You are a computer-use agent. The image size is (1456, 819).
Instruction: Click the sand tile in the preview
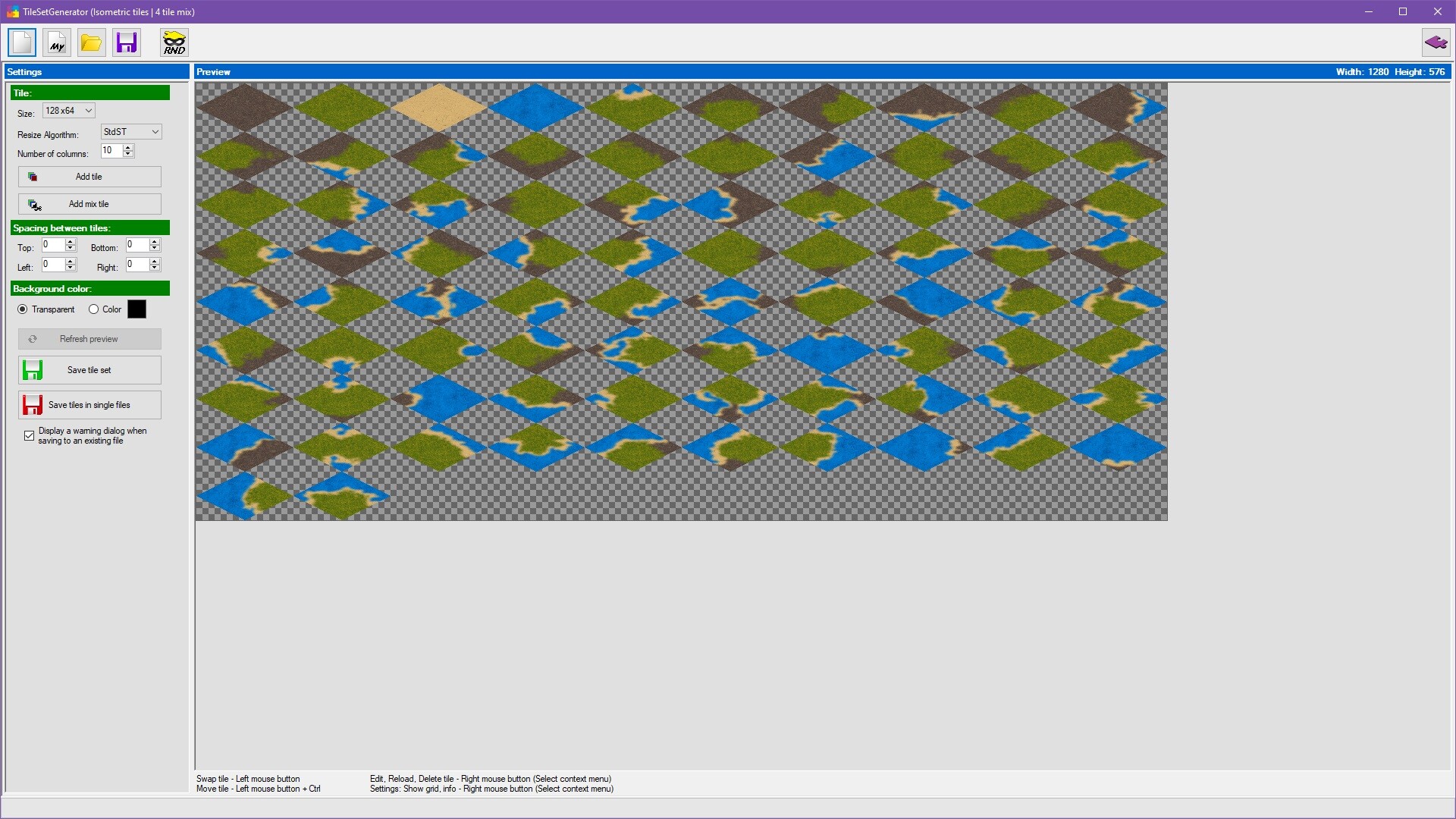pos(438,106)
